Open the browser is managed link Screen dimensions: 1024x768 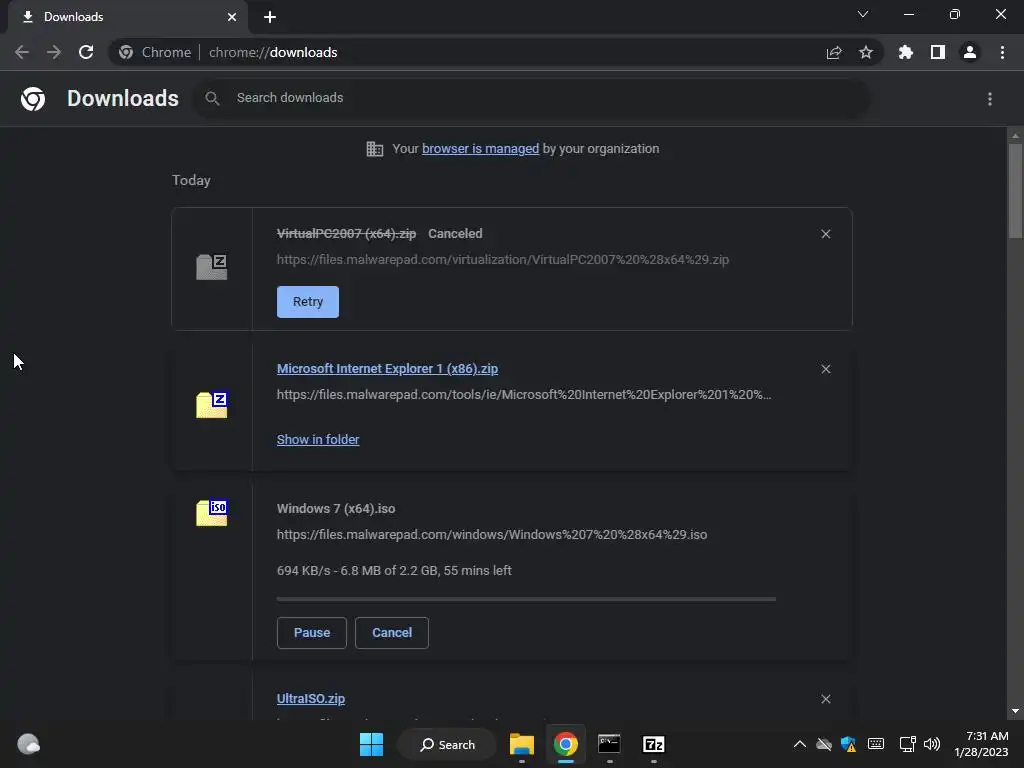(481, 149)
